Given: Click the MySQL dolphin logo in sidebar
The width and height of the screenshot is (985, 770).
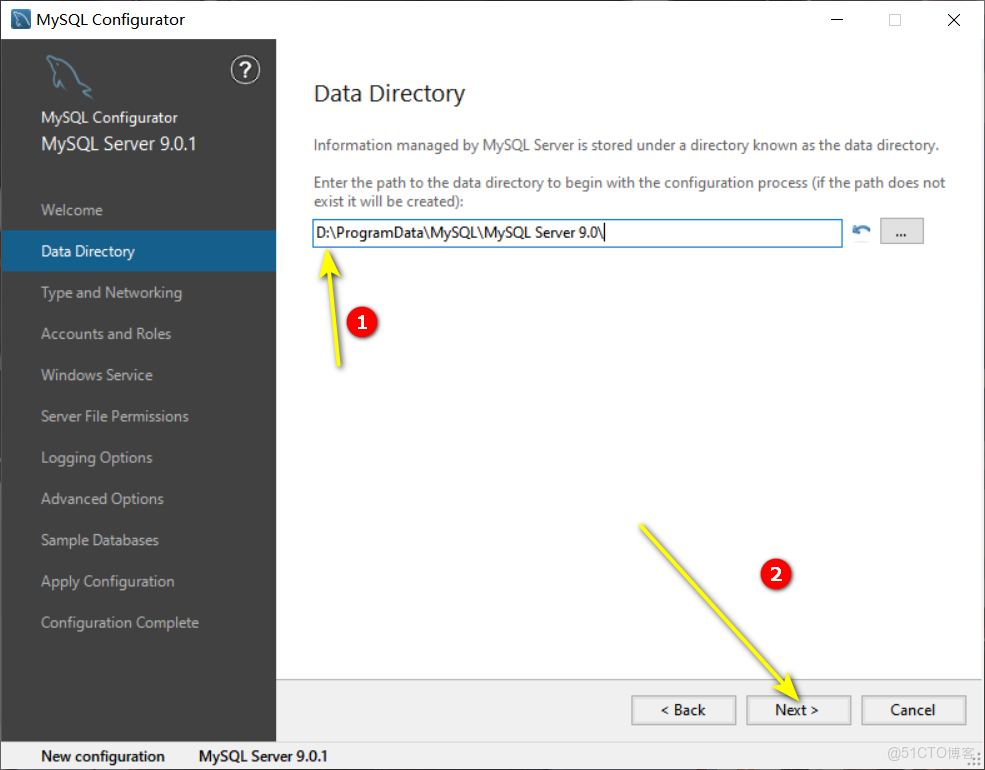Looking at the screenshot, I should 68,77.
